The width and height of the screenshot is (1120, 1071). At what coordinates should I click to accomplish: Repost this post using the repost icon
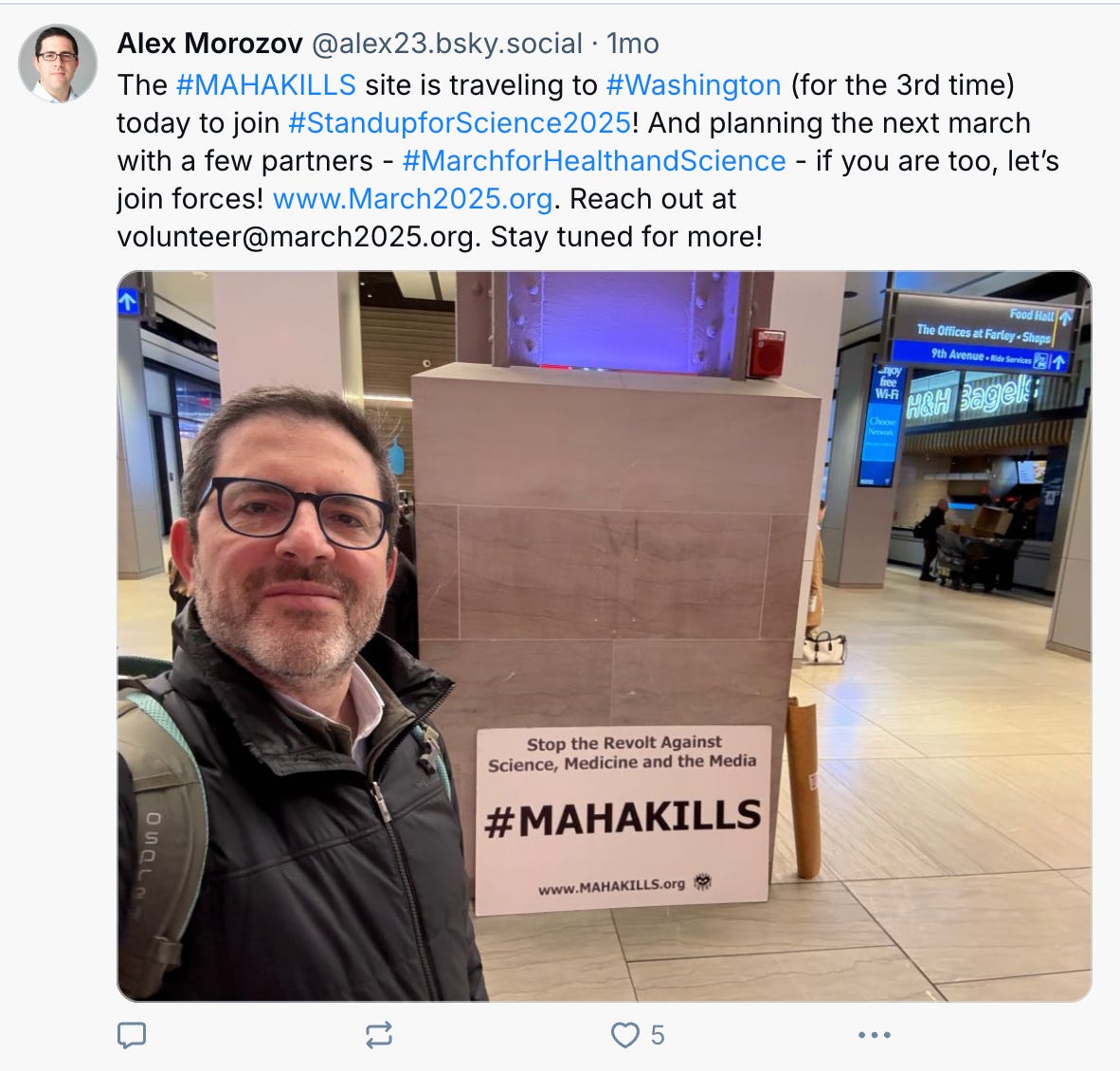(379, 1035)
